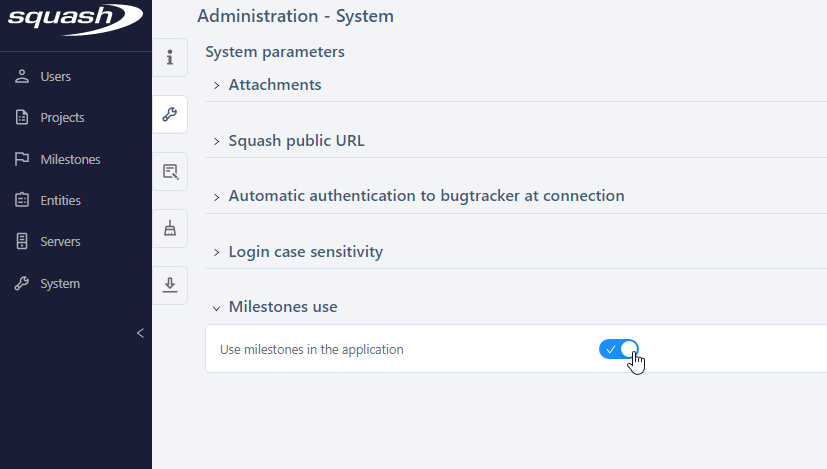Collapse the sidebar with the arrow

tap(140, 333)
